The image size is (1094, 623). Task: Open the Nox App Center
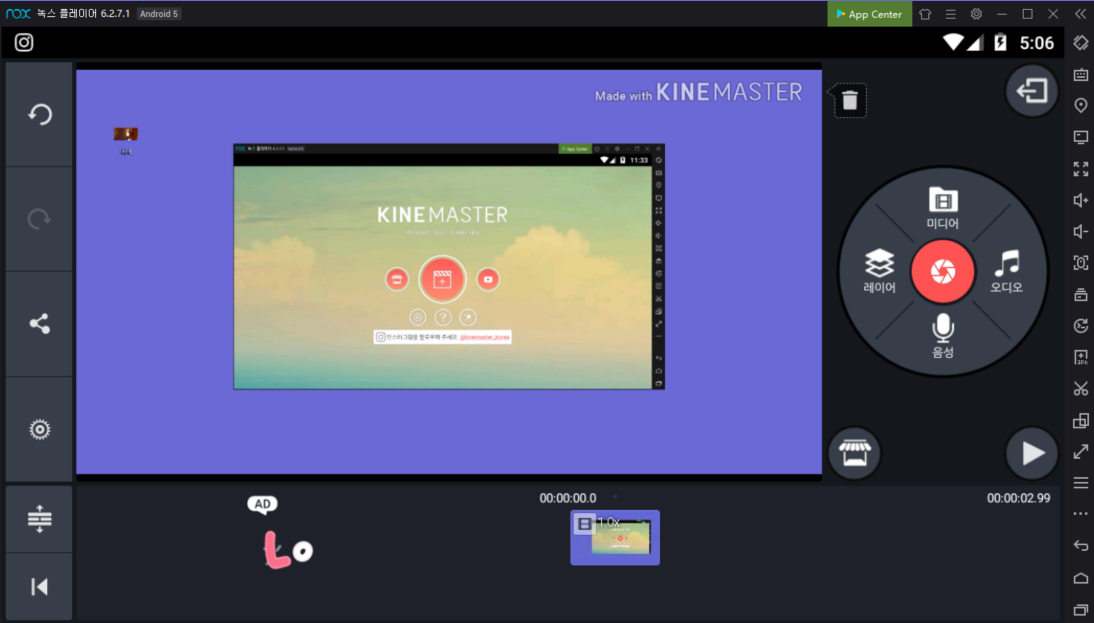pyautogui.click(x=869, y=14)
